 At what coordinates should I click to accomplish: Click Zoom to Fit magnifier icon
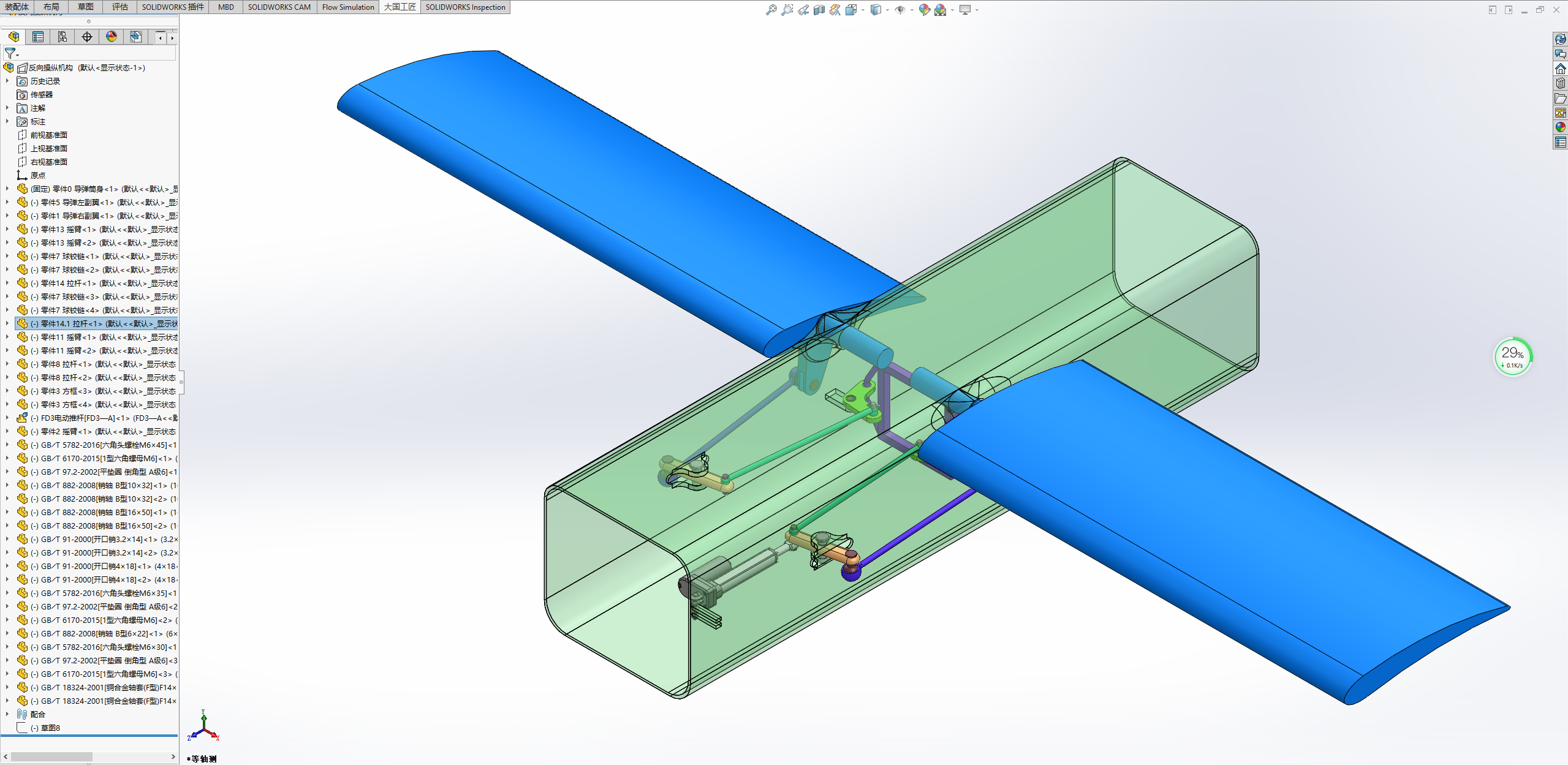coord(771,10)
